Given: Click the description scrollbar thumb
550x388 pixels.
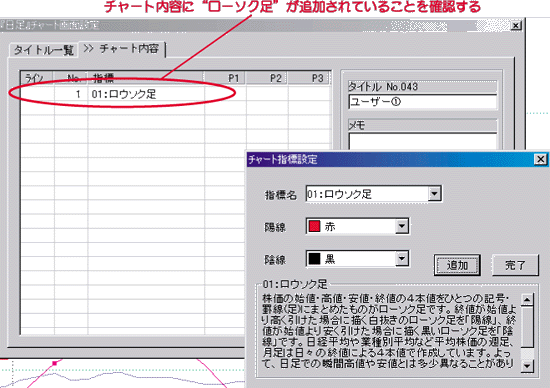Looking at the screenshot, I should click(527, 327).
